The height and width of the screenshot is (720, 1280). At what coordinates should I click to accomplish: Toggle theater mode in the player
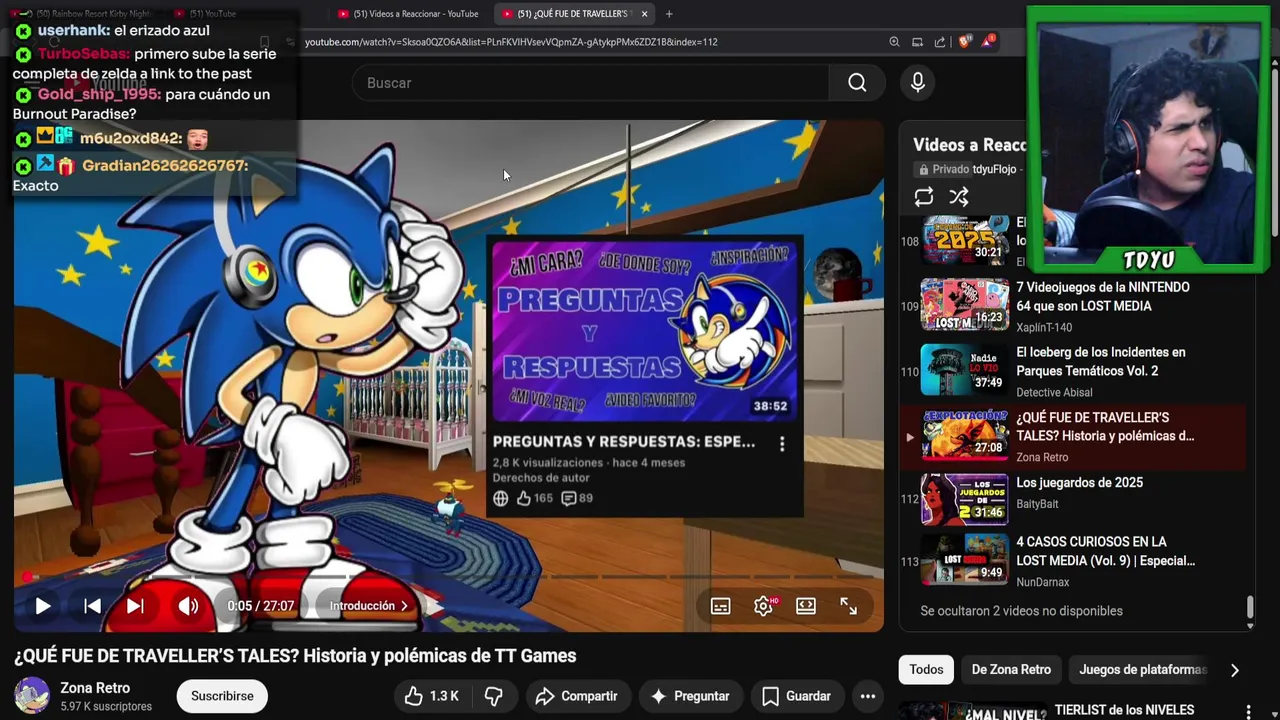point(806,606)
